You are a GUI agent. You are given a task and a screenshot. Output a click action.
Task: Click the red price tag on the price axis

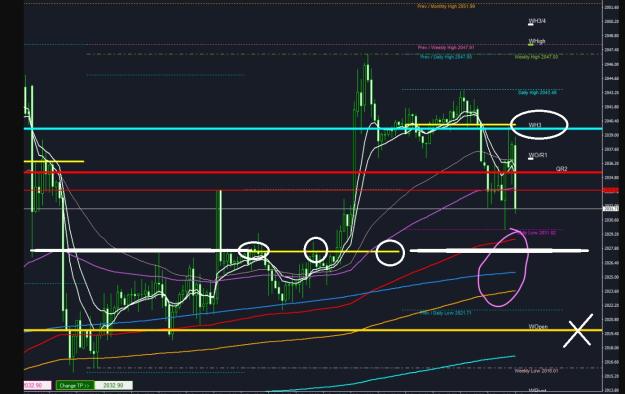point(610,191)
